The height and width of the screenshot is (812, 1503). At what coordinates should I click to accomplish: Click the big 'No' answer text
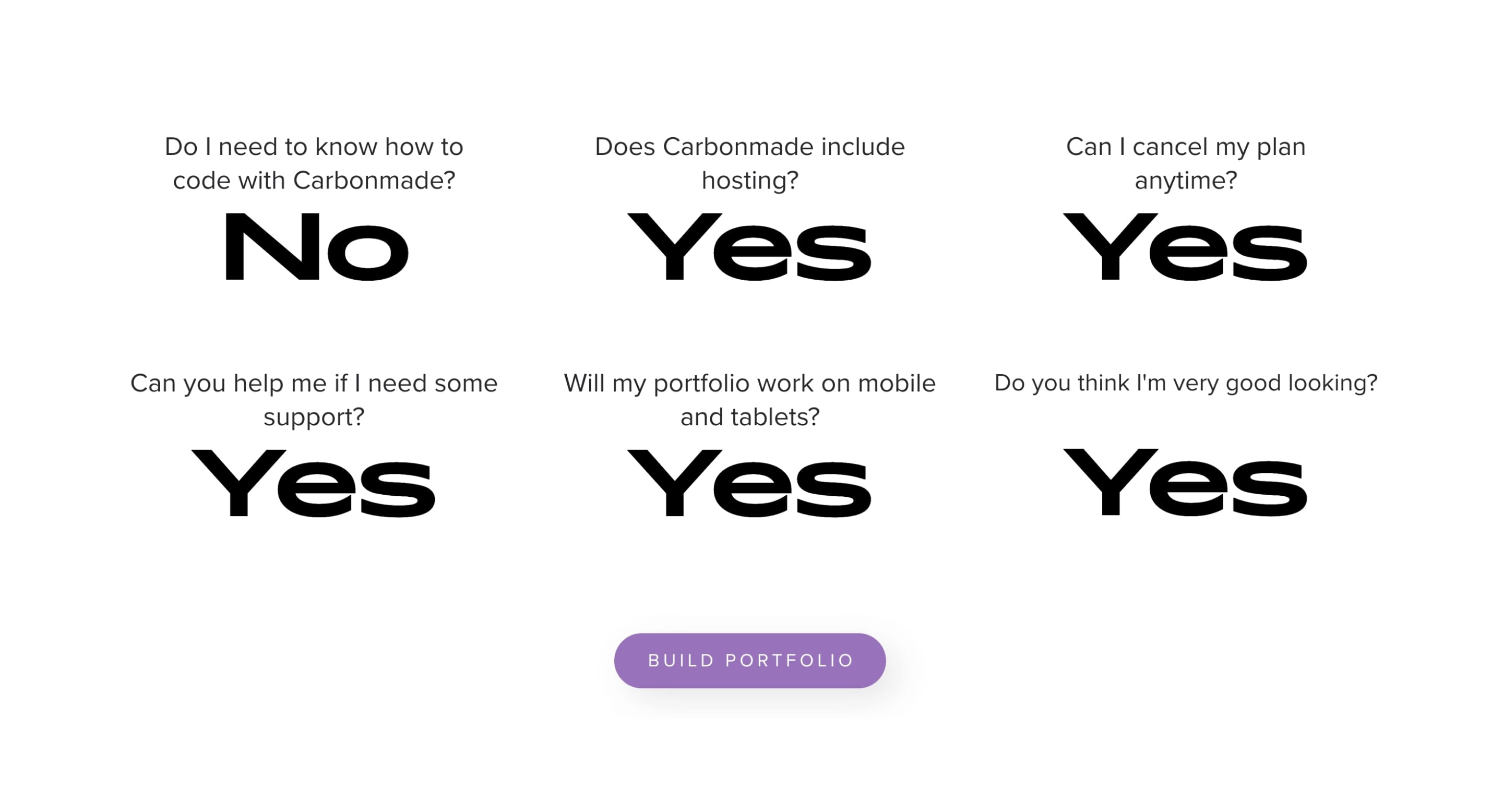(316, 247)
